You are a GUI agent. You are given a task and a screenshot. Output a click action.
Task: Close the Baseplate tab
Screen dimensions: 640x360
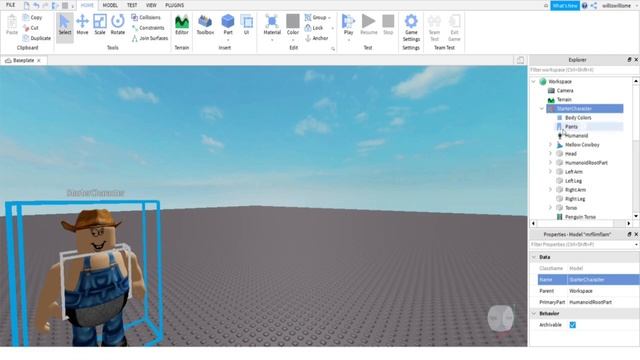tap(39, 60)
